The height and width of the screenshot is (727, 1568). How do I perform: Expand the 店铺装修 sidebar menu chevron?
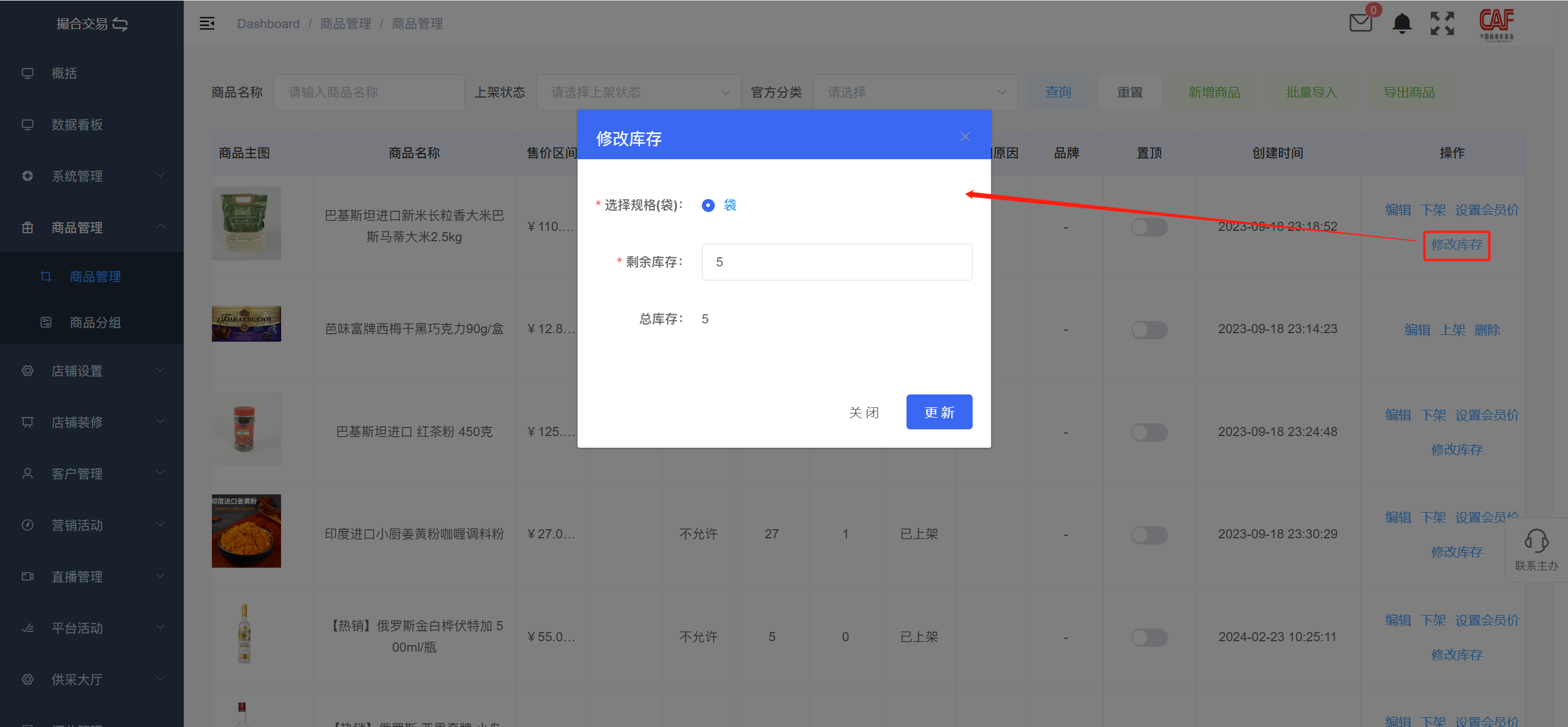click(x=160, y=421)
